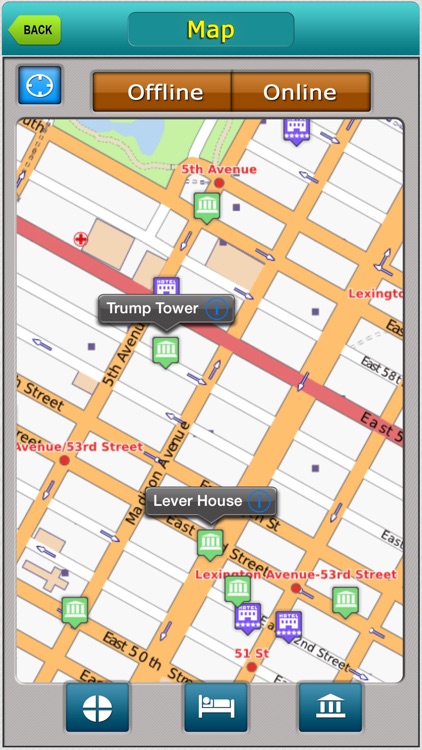Open the crosshair target bottom button
The height and width of the screenshot is (750, 422).
coord(98,707)
